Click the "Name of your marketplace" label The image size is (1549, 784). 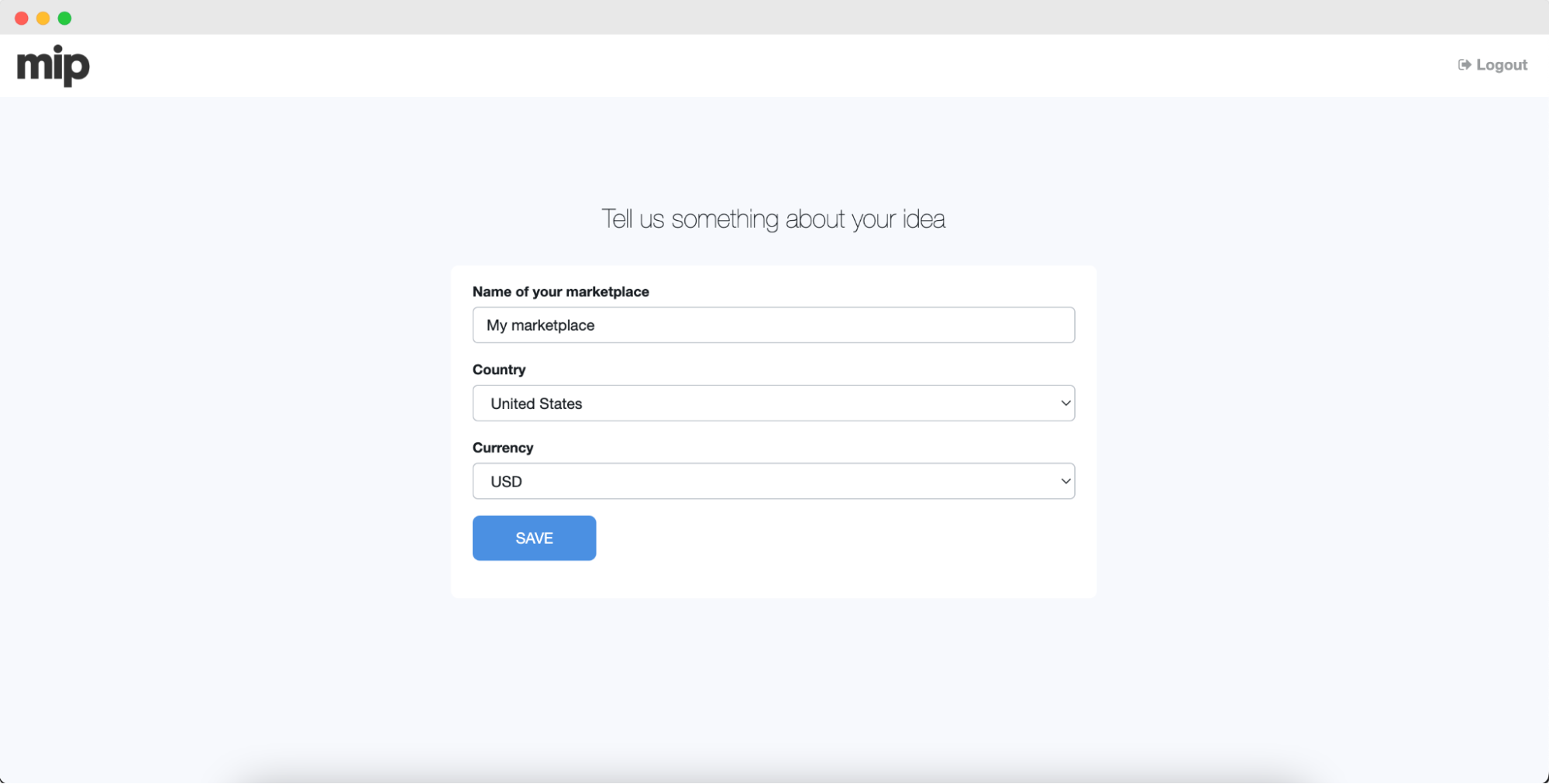point(561,292)
